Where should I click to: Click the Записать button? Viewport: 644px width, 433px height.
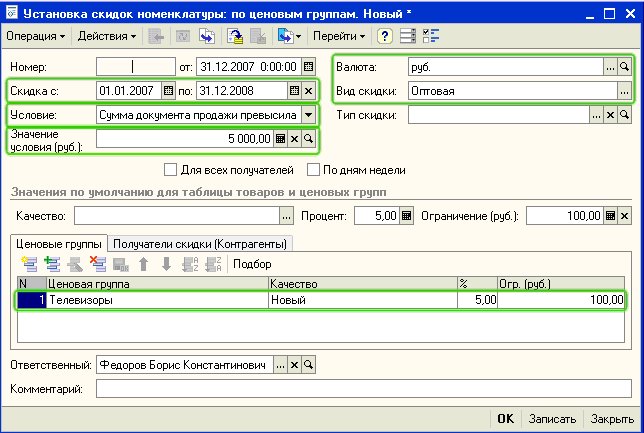[x=552, y=419]
